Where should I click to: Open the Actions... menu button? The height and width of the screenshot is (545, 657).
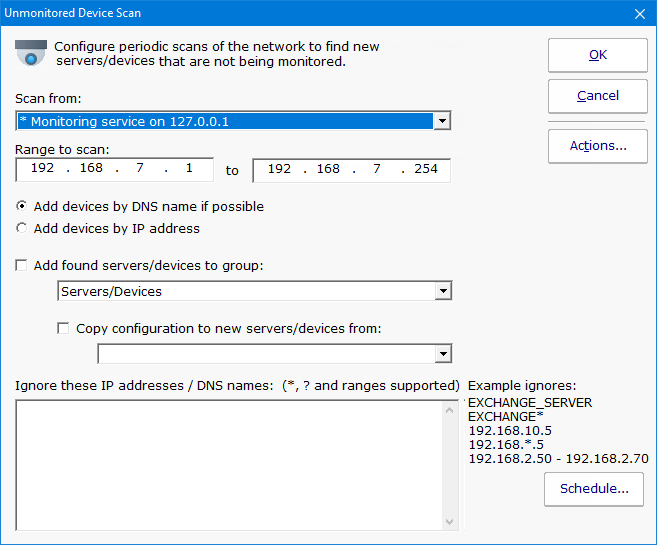click(x=598, y=146)
